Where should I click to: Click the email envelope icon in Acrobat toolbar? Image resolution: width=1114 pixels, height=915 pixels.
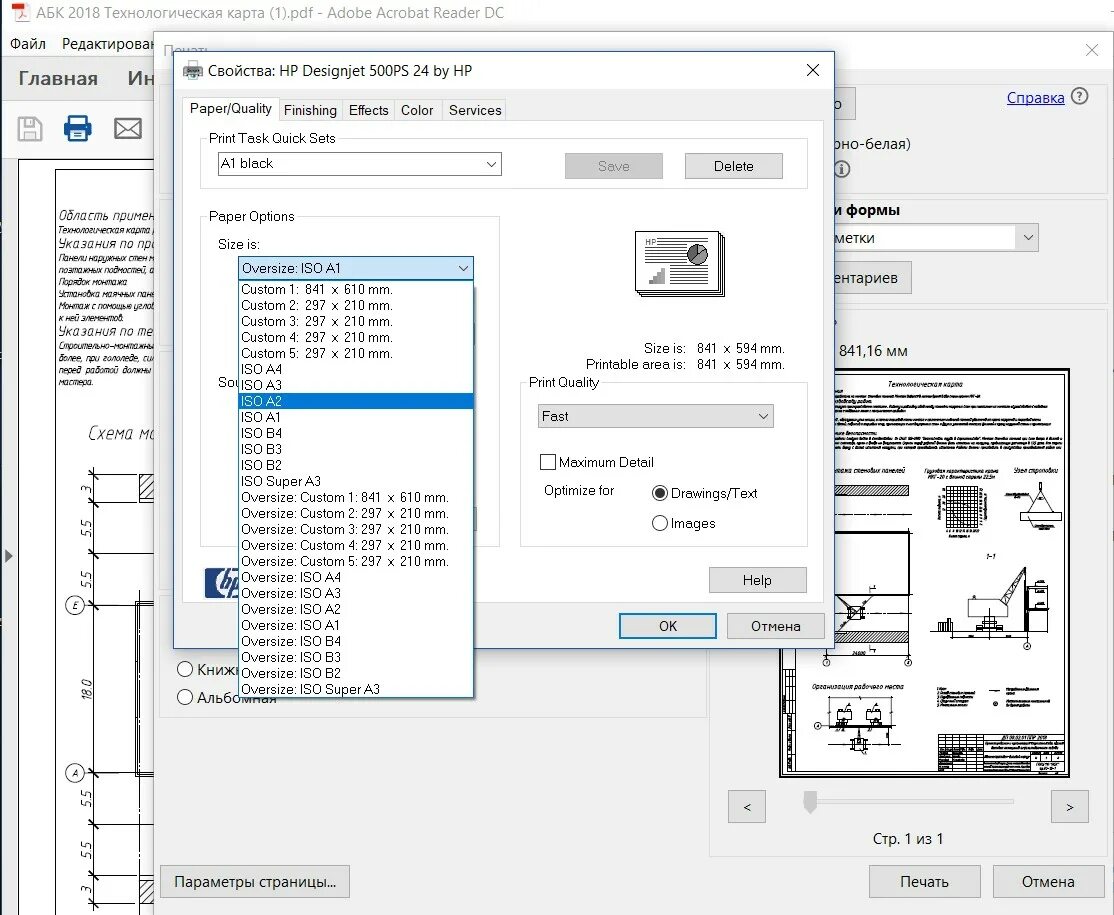pyautogui.click(x=128, y=129)
